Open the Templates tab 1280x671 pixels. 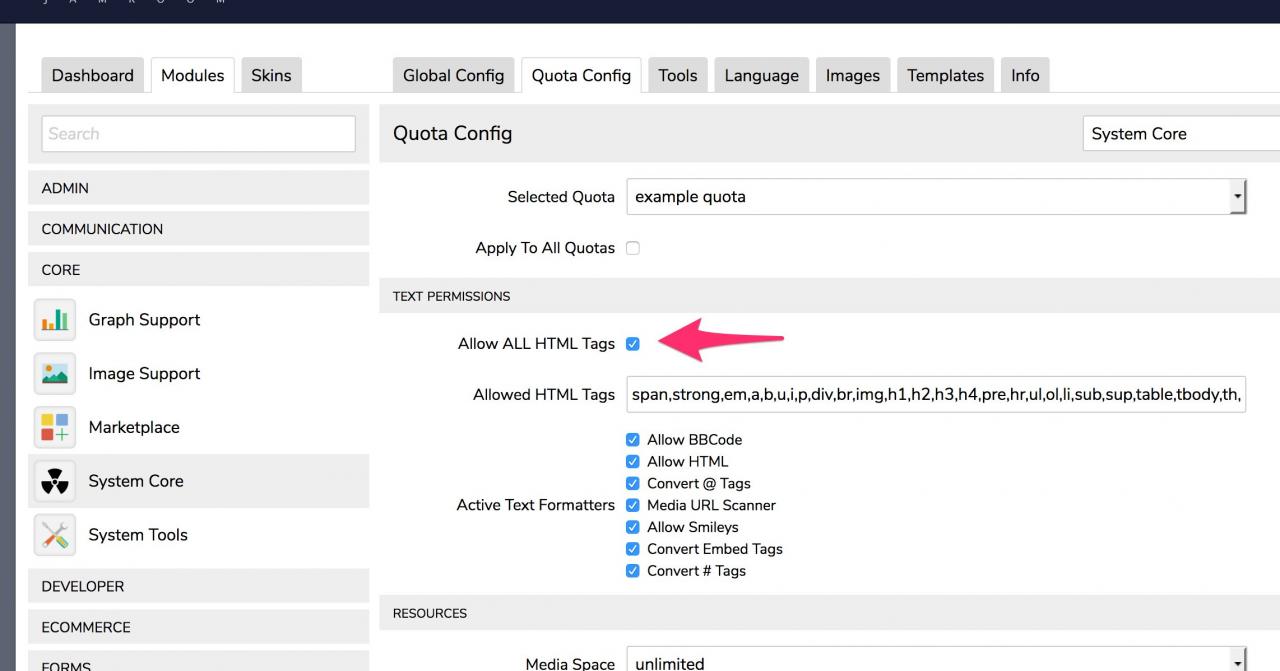(x=945, y=76)
